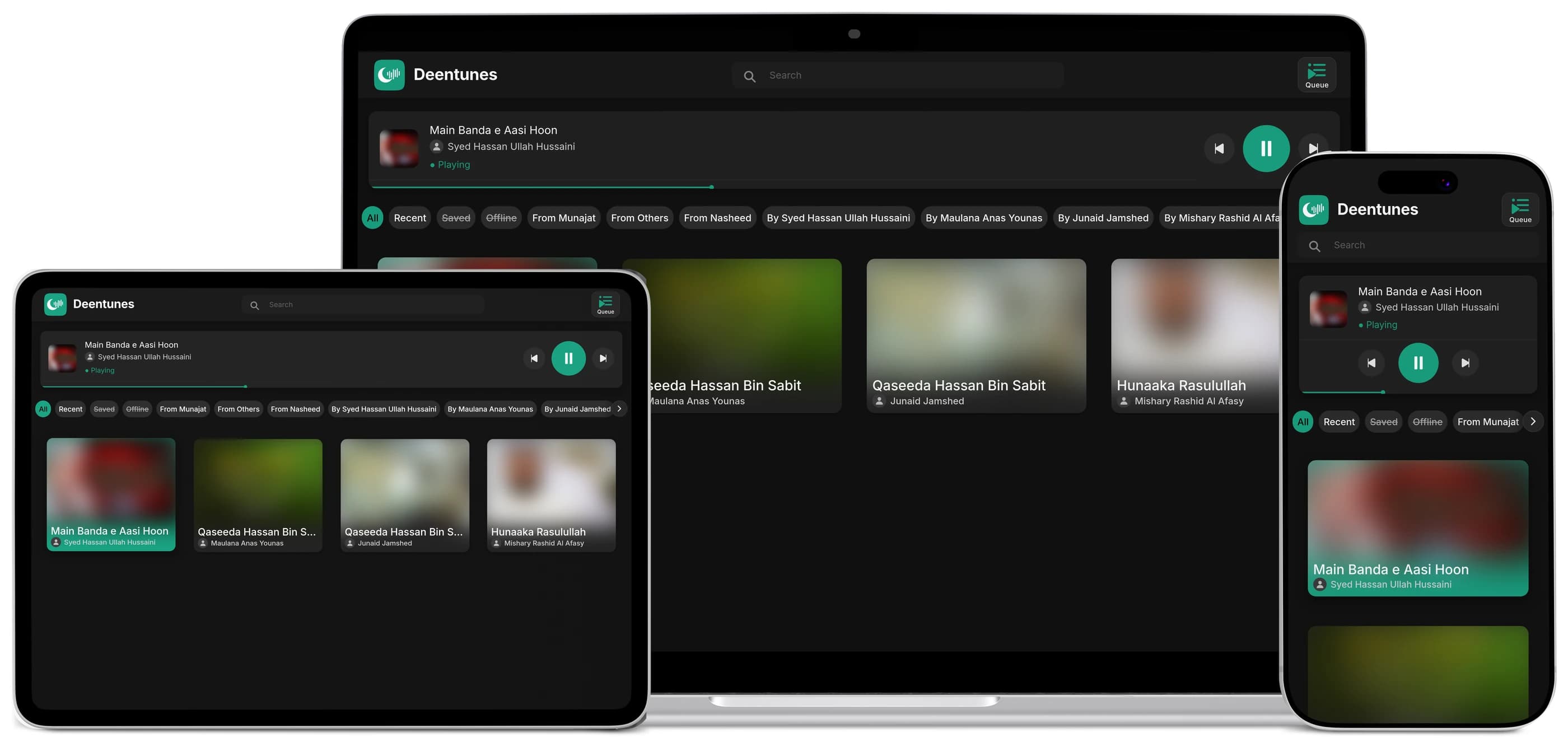Expand more filters using the phone's chevron arrow
This screenshot has width=1568, height=747.
click(1533, 421)
